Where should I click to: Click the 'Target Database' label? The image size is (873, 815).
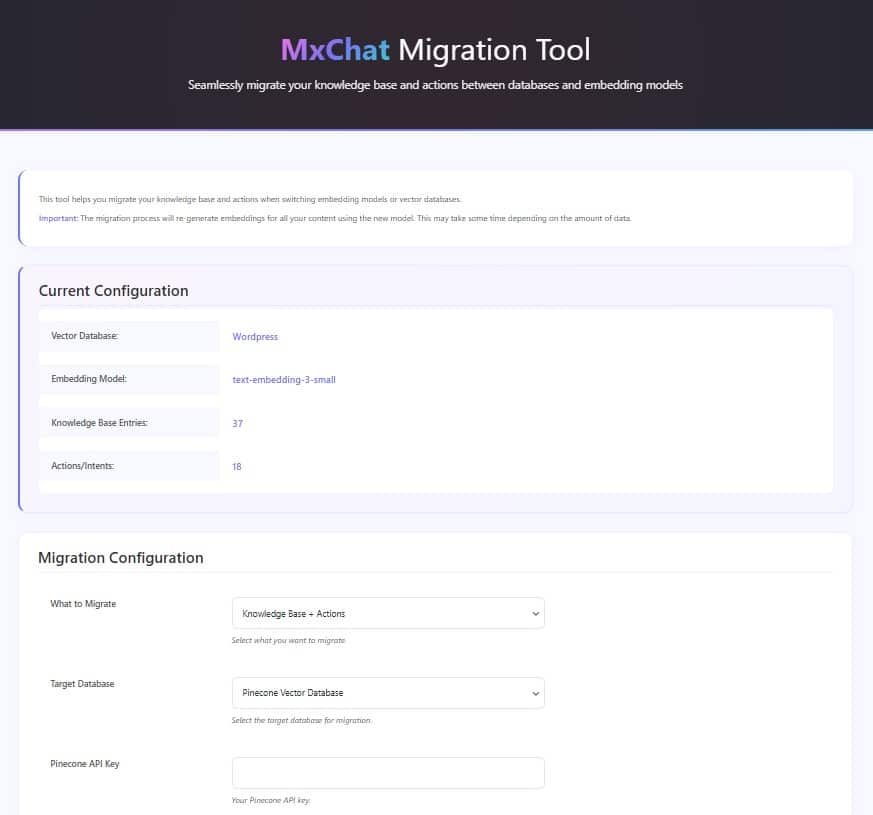point(82,684)
